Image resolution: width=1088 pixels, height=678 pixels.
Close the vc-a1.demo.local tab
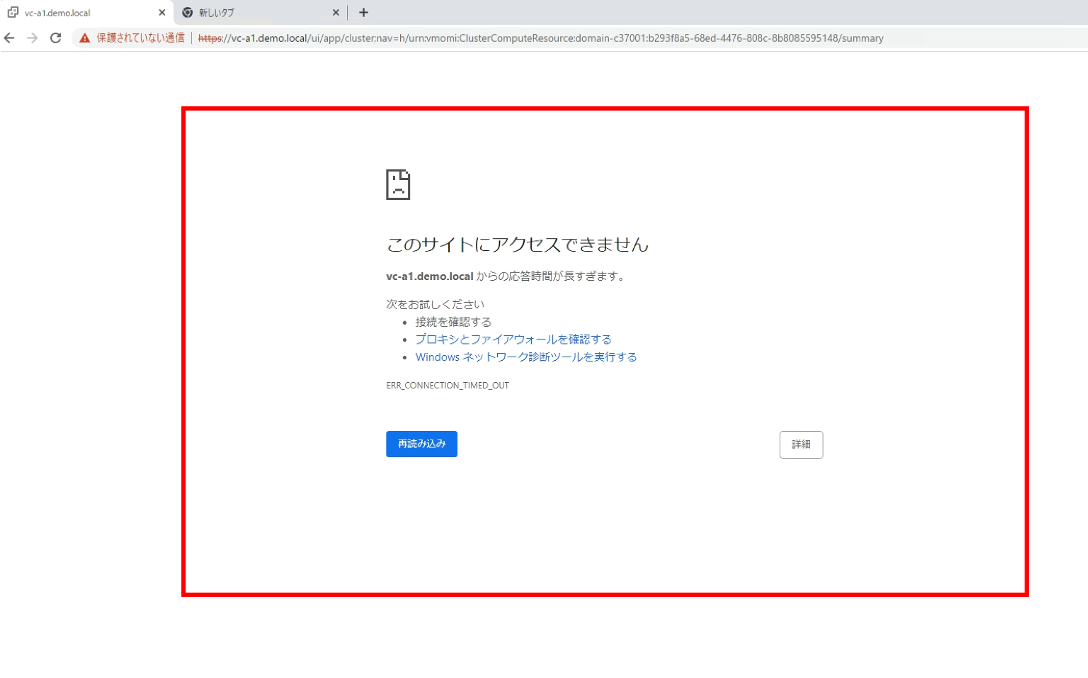click(x=162, y=12)
